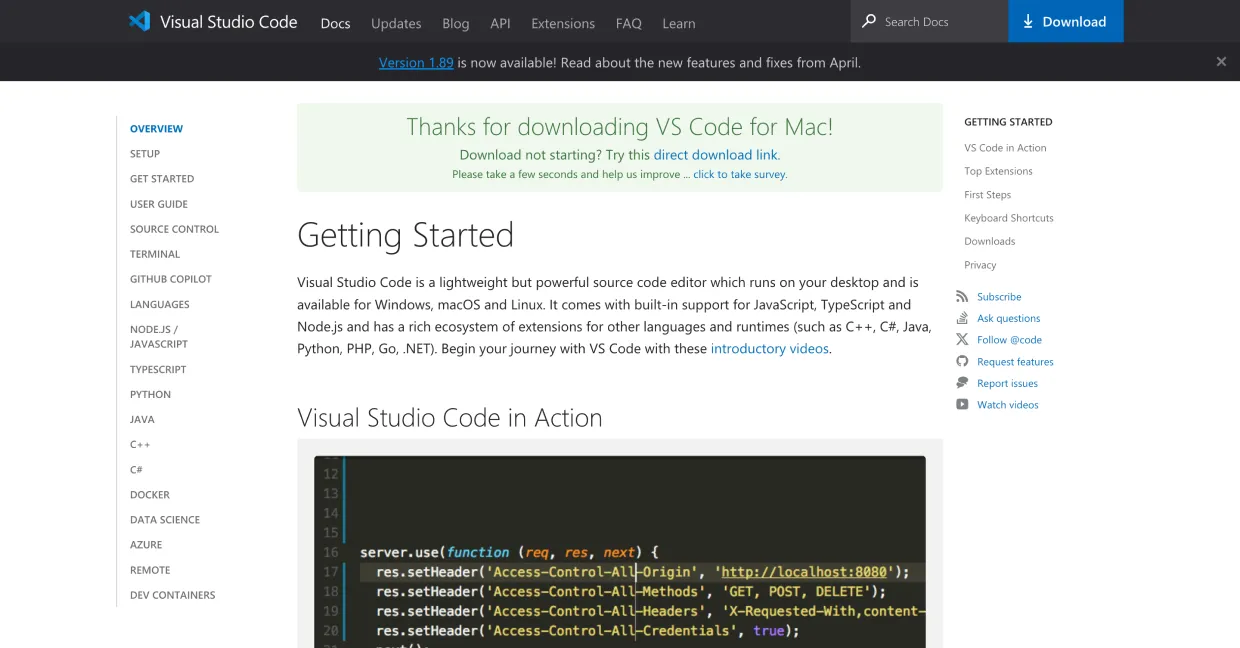Click the Watch videos play icon
Viewport: 1240px width, 648px height.
click(962, 405)
